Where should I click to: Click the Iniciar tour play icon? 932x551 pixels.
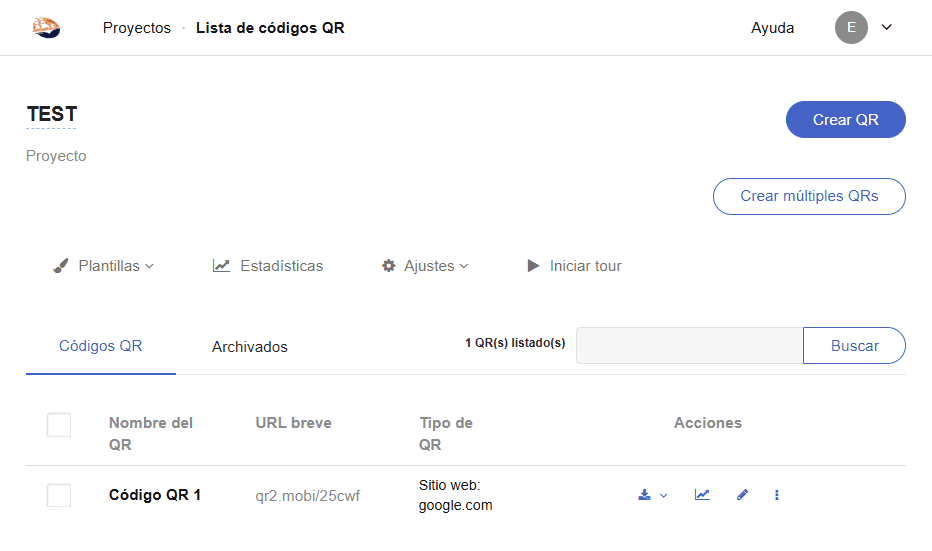[534, 266]
